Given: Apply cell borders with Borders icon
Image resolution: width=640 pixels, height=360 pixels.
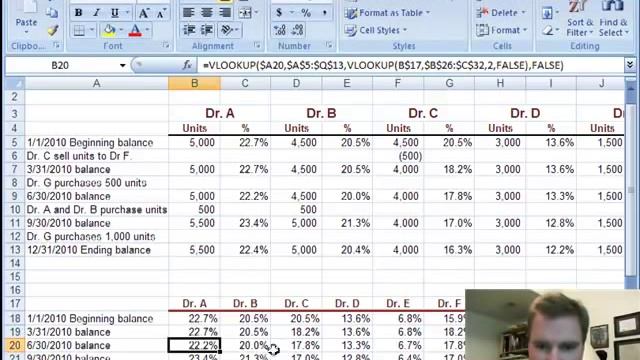Looking at the screenshot, I should [x=79, y=30].
